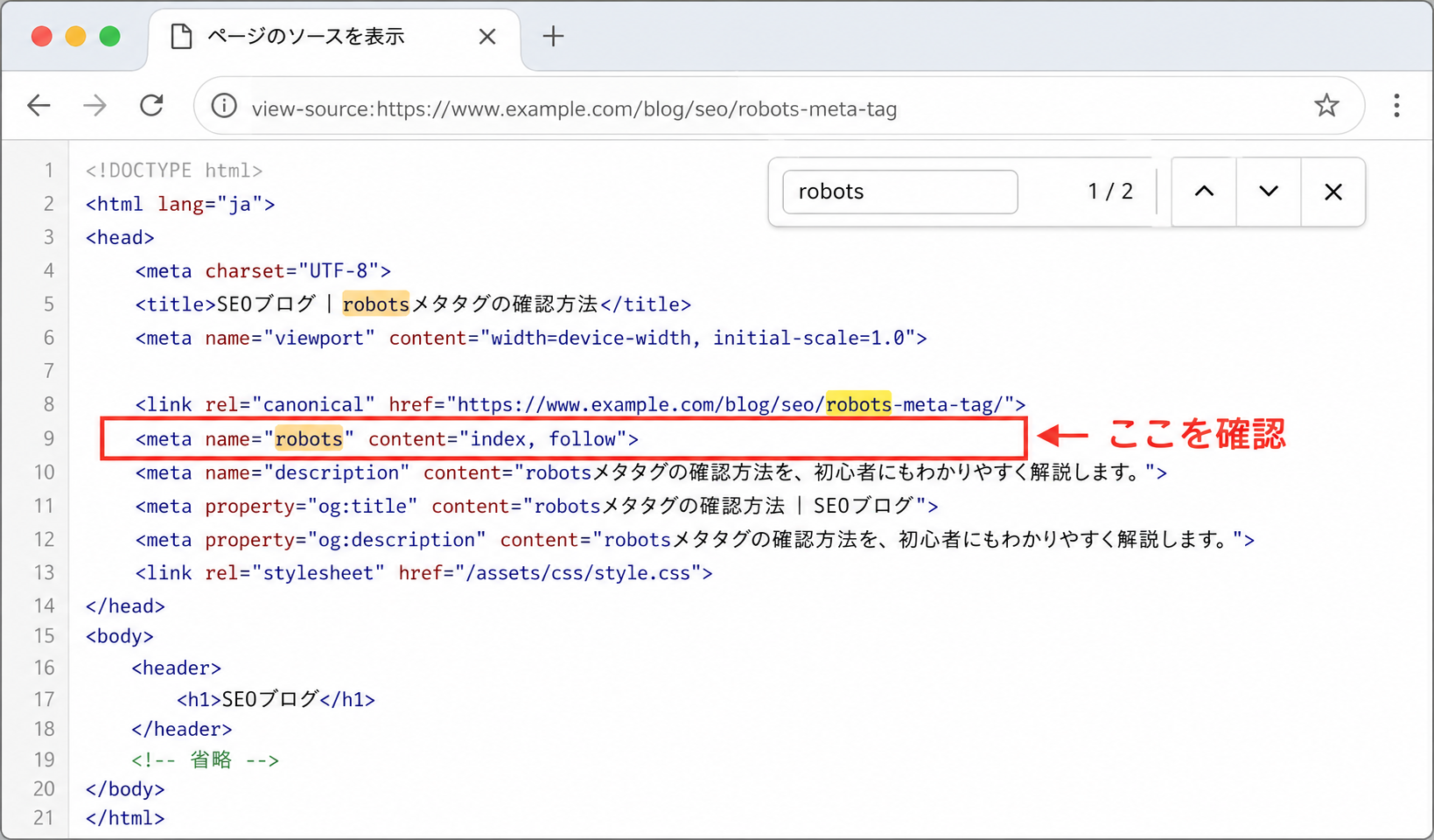Viewport: 1434px width, 840px height.
Task: Close the ページのソースを表示 tab
Action: click(487, 37)
